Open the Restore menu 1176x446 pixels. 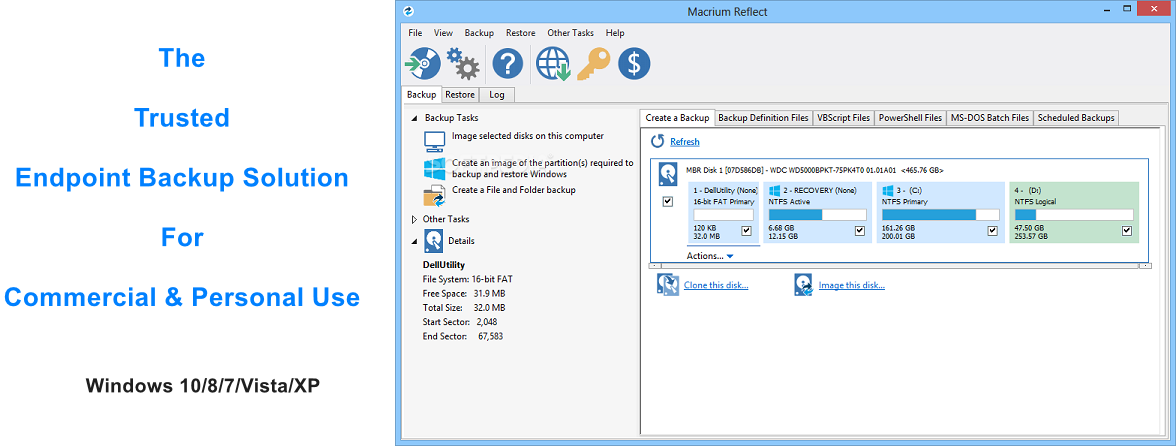click(520, 33)
